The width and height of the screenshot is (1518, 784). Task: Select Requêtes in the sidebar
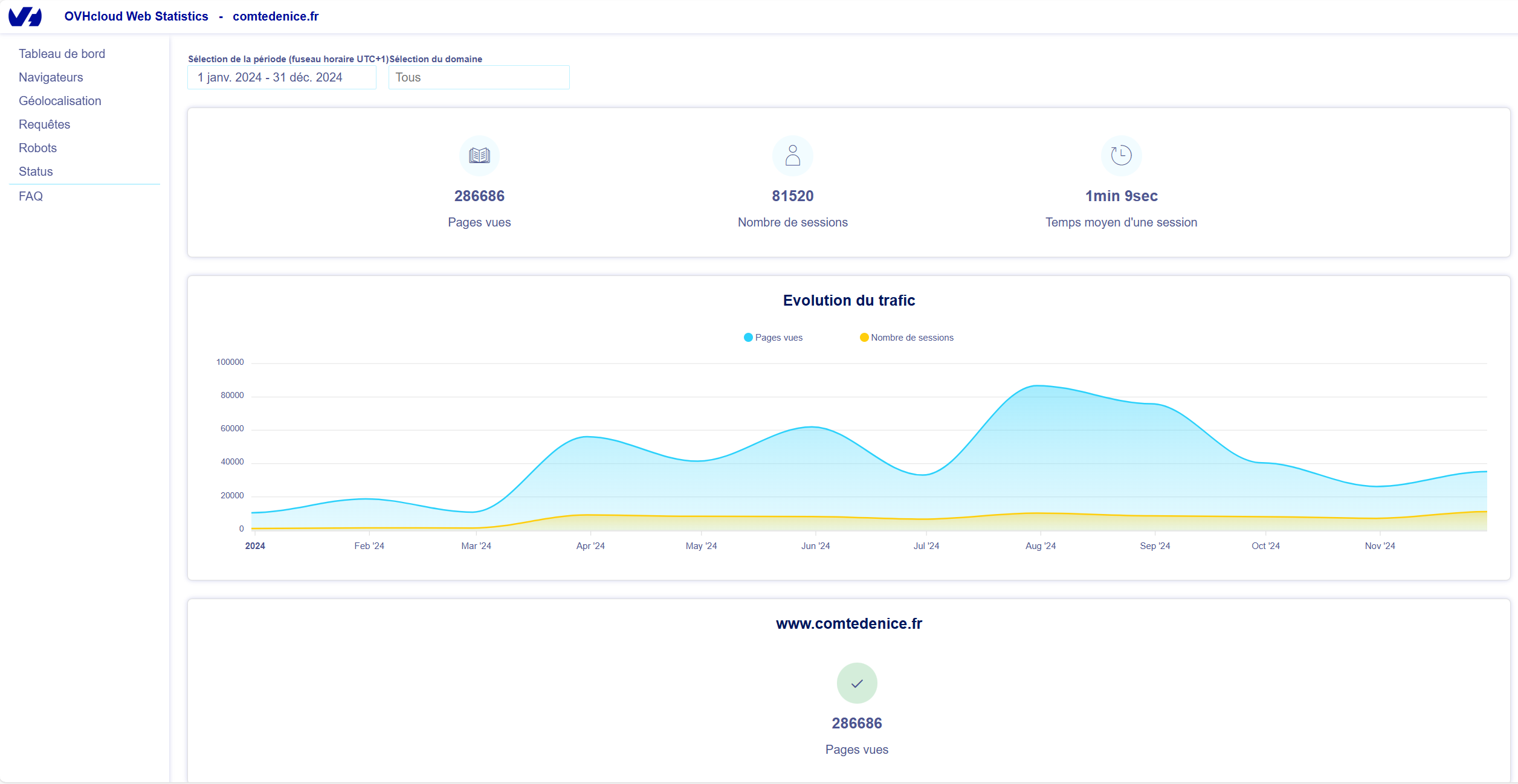coord(44,124)
